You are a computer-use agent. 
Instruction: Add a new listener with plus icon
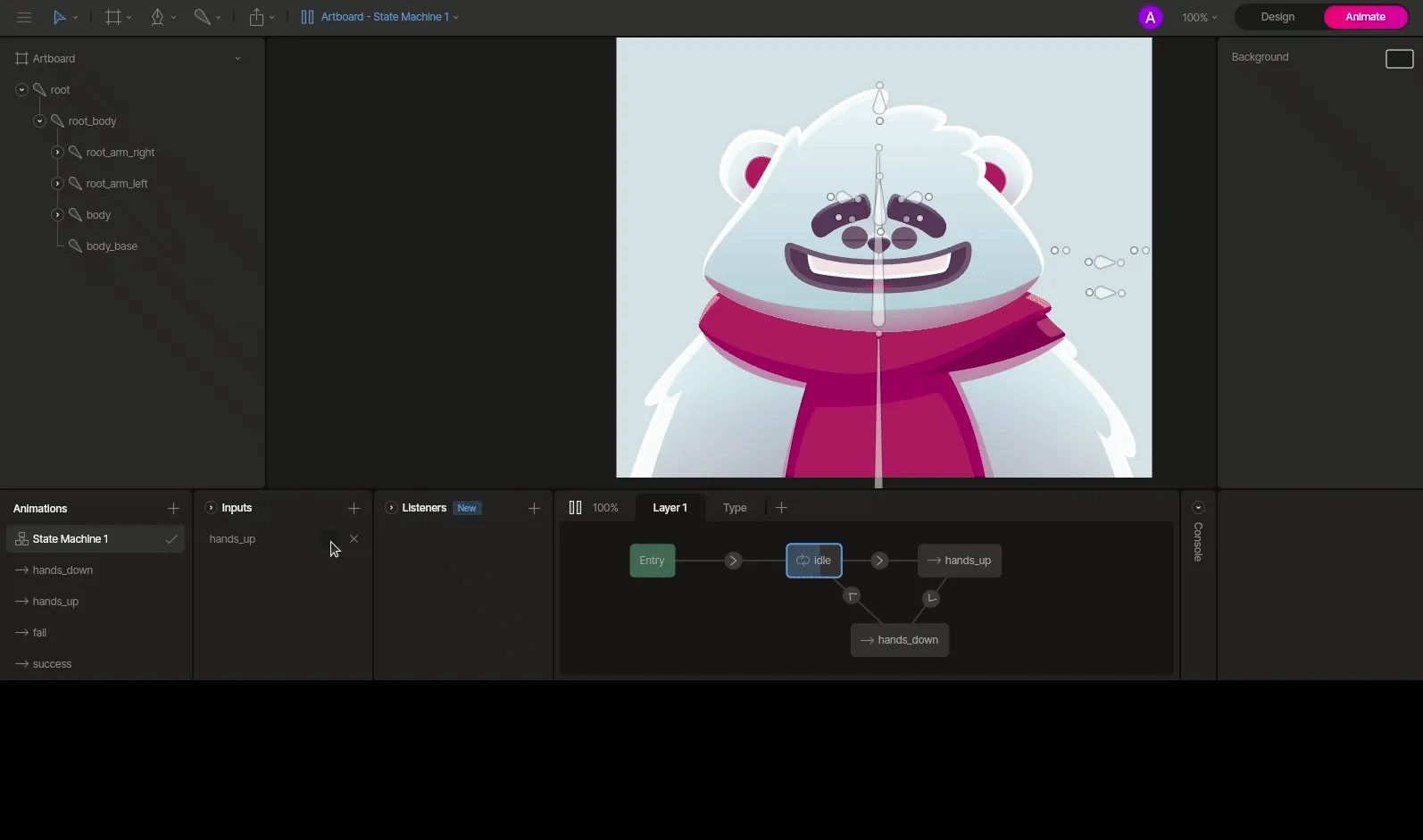point(534,508)
